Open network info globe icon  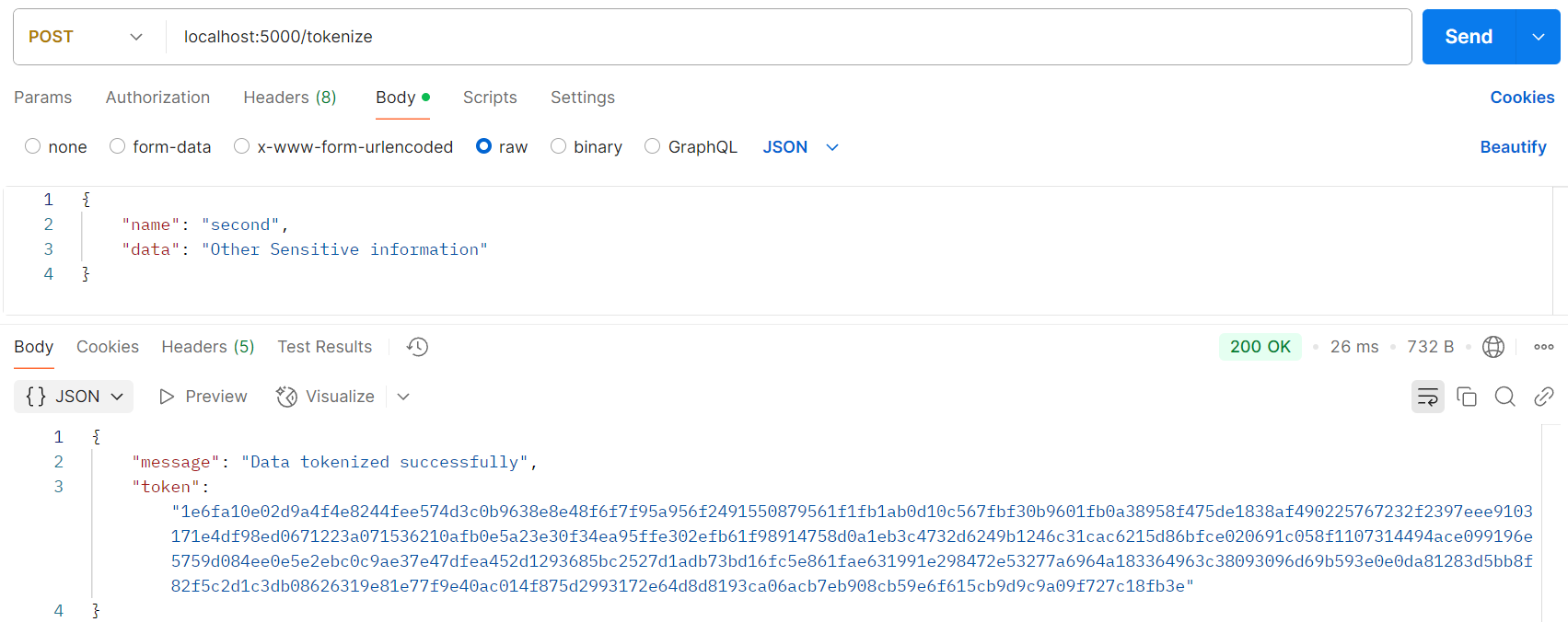tap(1493, 347)
